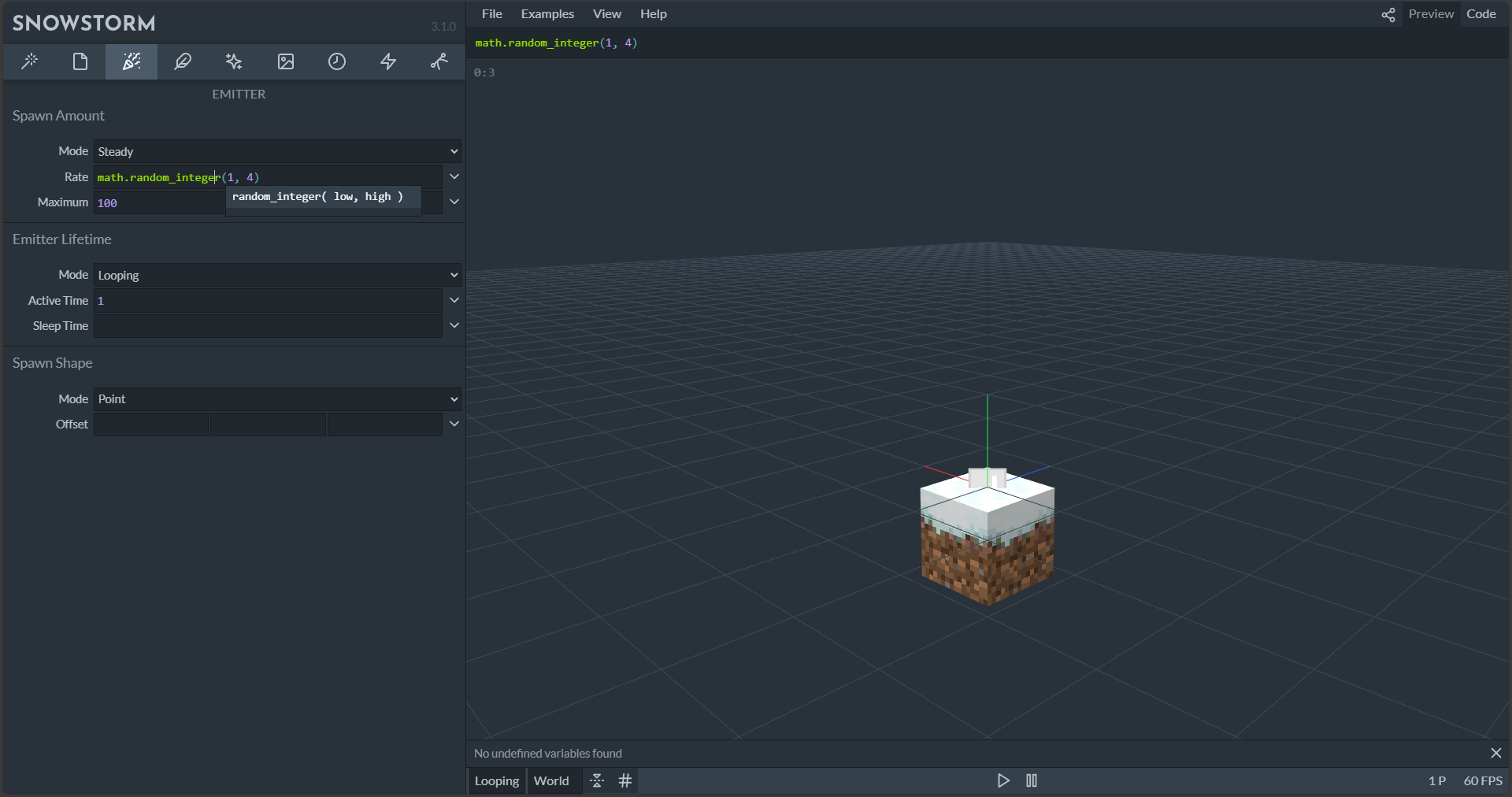
Task: Click the first Offset coordinate field
Action: click(x=151, y=424)
